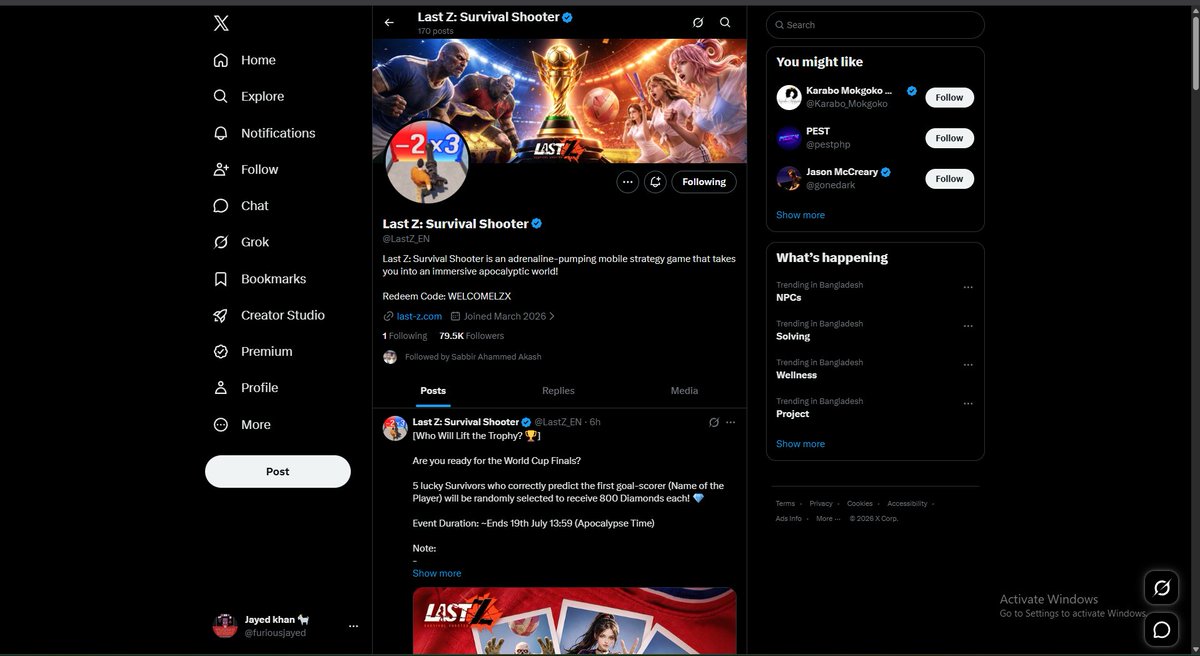Open Last Z profile avatar picture

427,161
